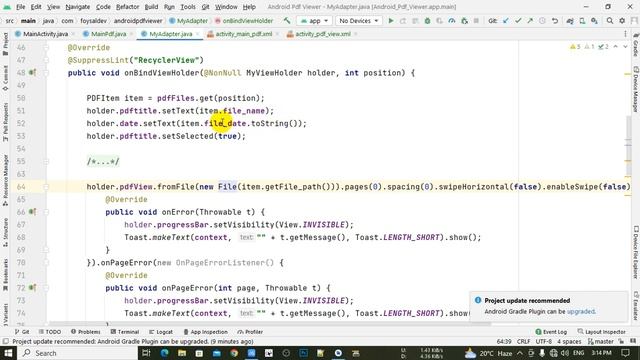Open UTF-8 encoding selector in status bar
This screenshot has height=360, width=640.
pyautogui.click(x=543, y=341)
